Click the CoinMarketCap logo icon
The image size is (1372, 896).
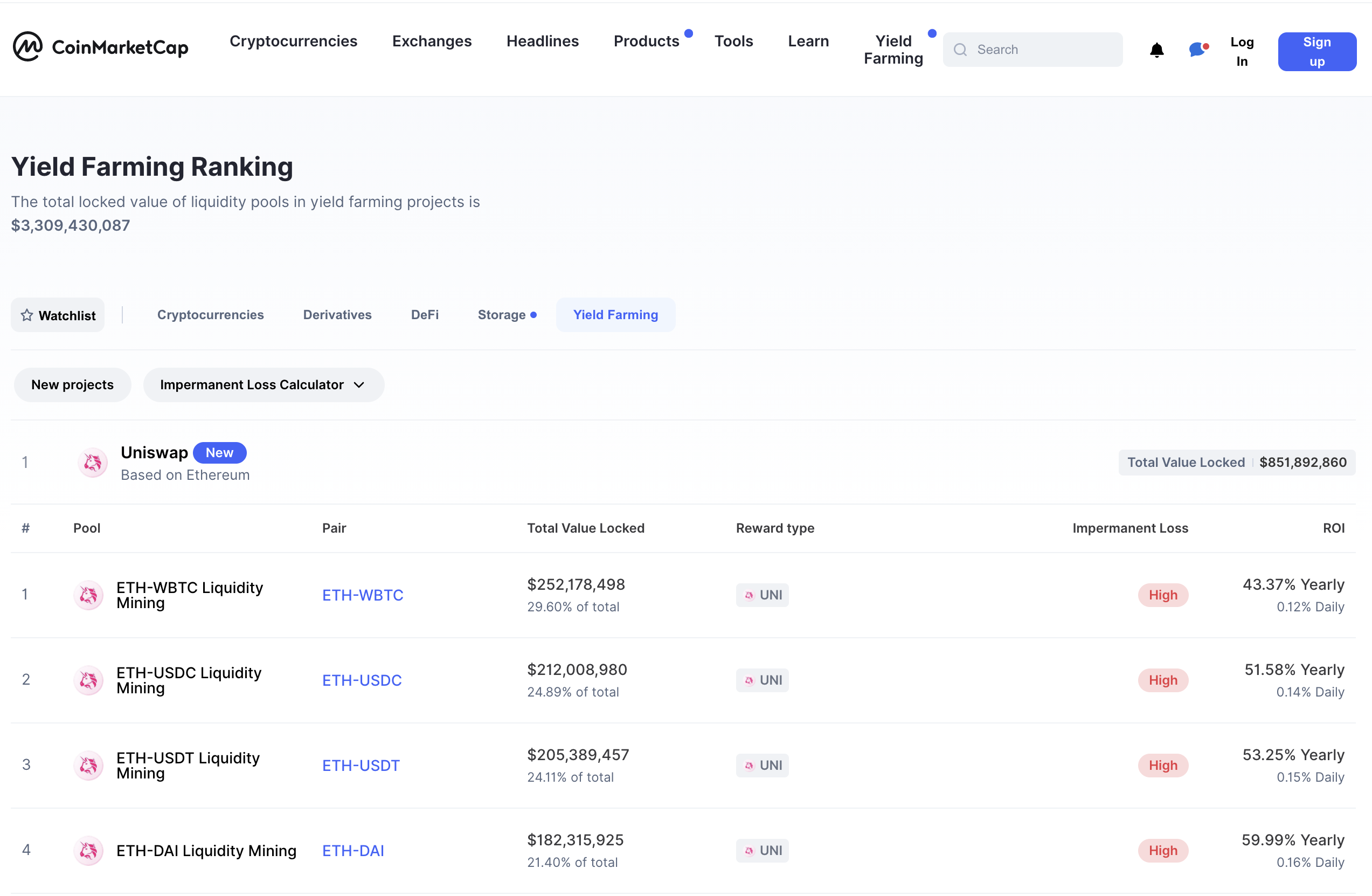click(x=27, y=47)
